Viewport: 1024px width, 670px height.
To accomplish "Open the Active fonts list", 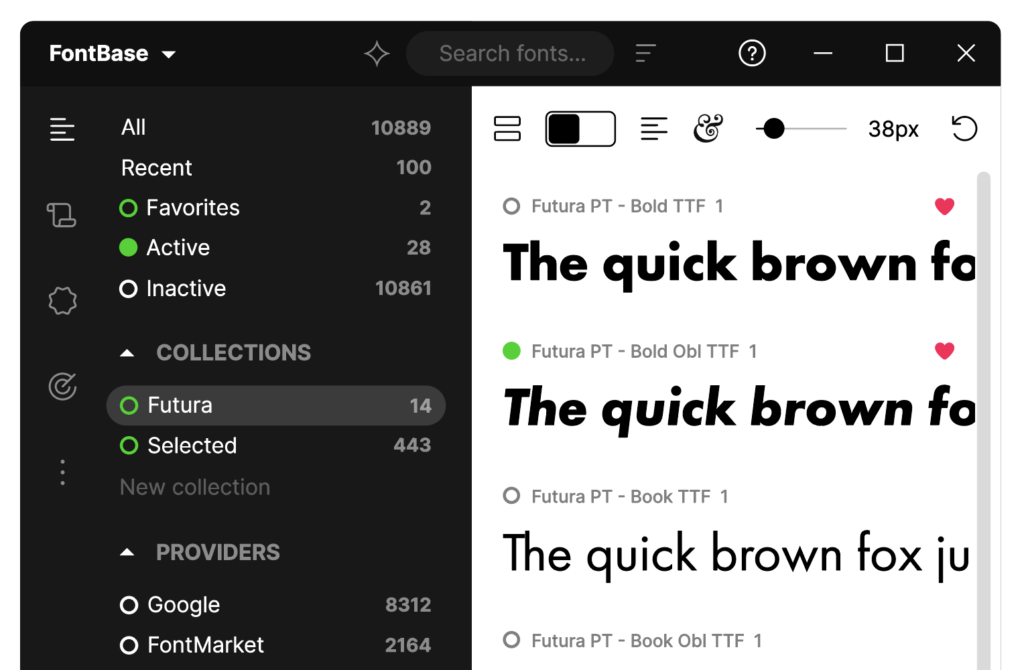I will click(276, 247).
